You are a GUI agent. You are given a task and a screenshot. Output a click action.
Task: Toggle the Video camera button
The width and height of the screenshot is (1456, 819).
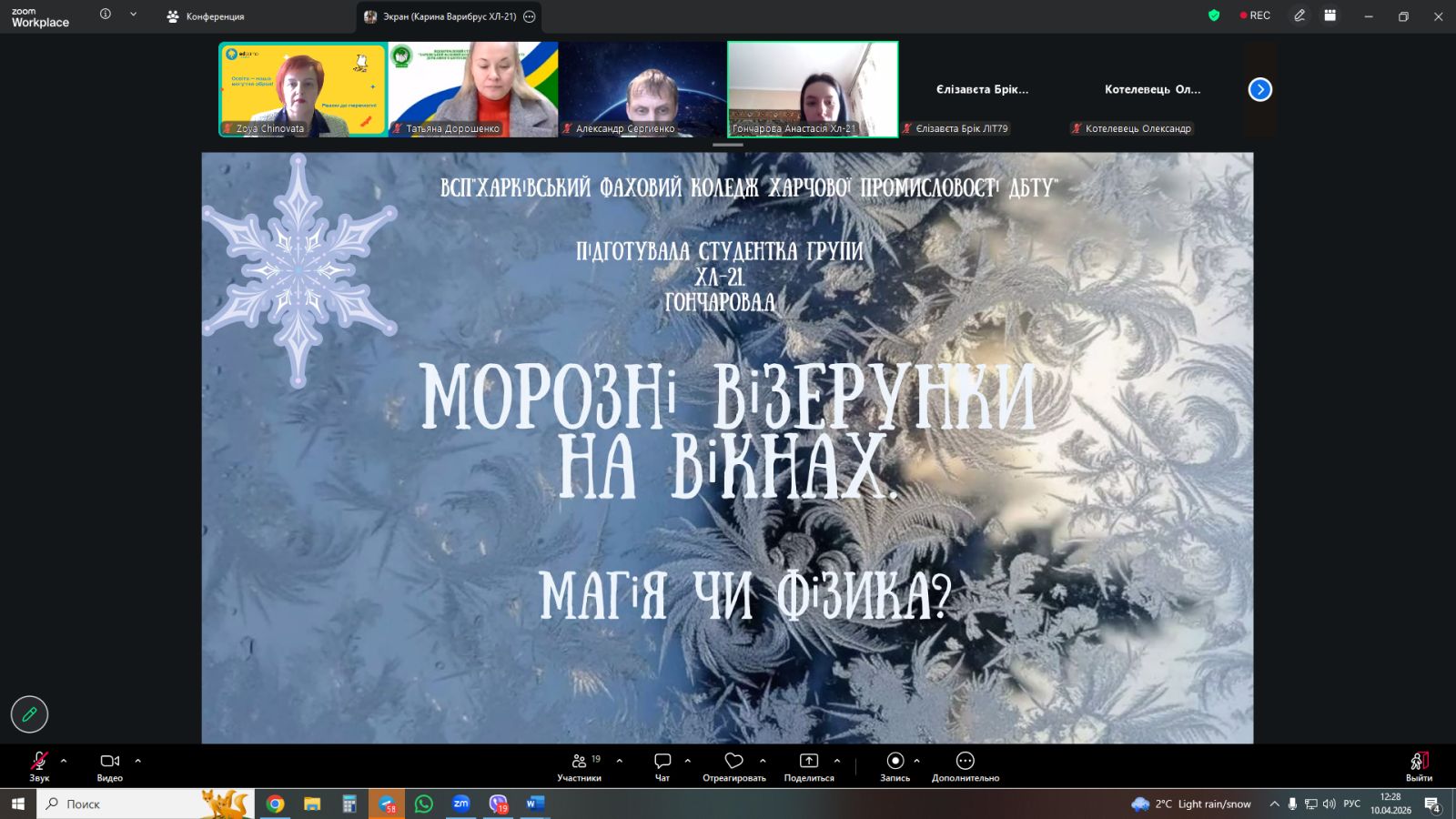pyautogui.click(x=109, y=762)
